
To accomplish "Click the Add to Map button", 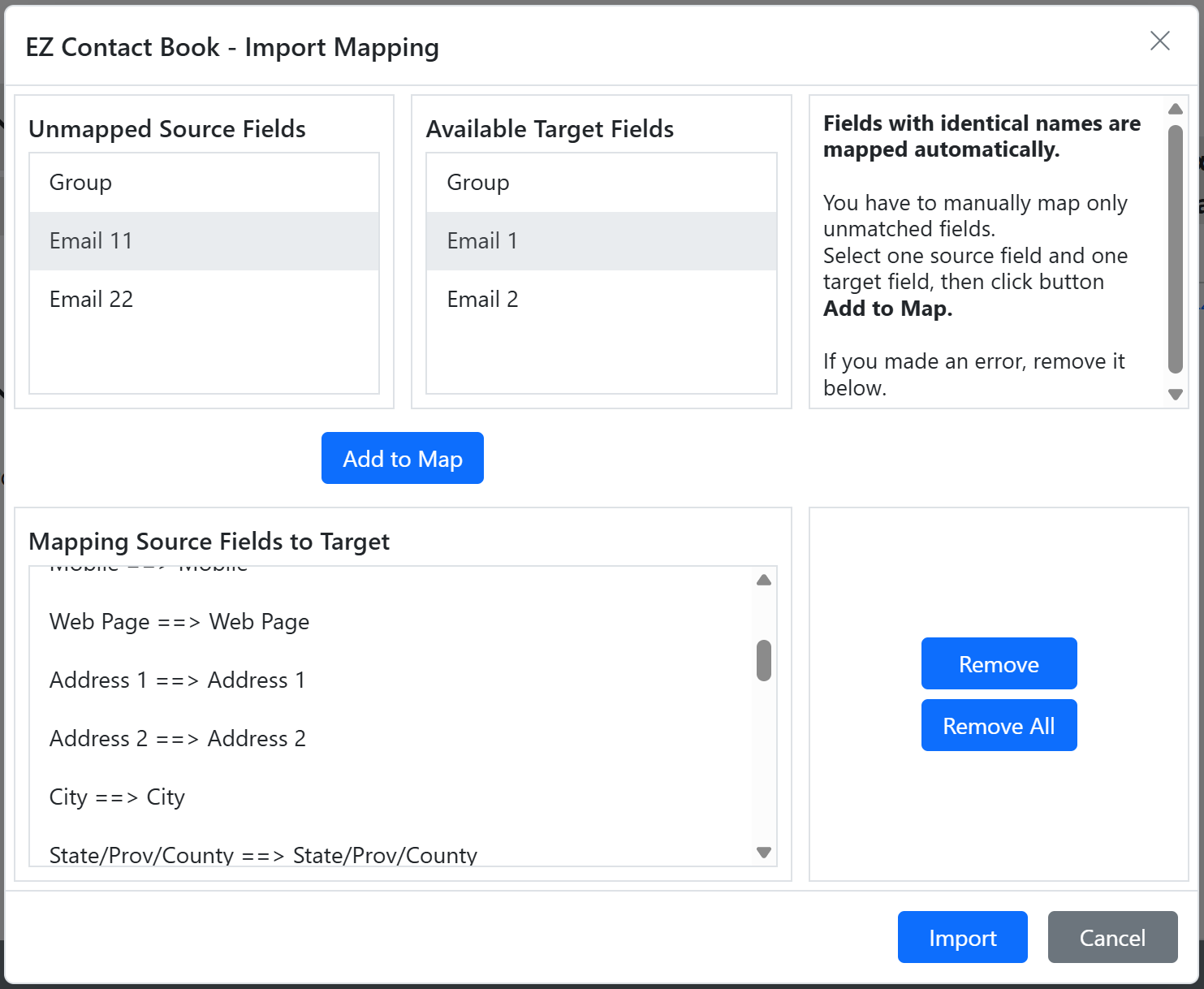I will (x=402, y=458).
